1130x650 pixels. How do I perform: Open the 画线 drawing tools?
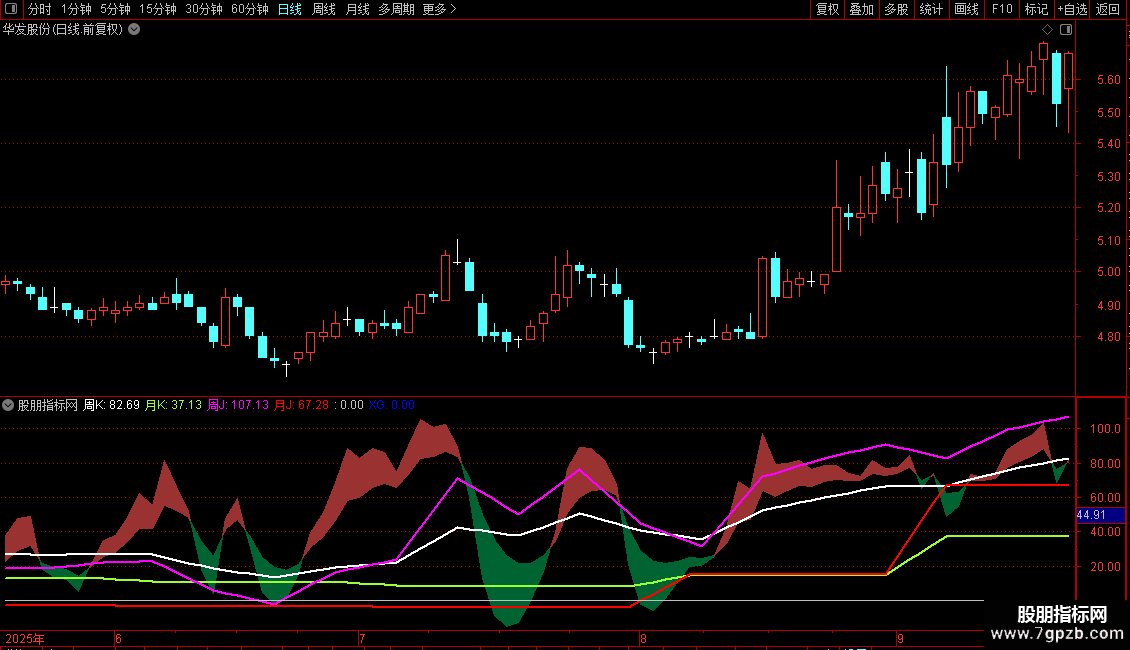point(966,10)
